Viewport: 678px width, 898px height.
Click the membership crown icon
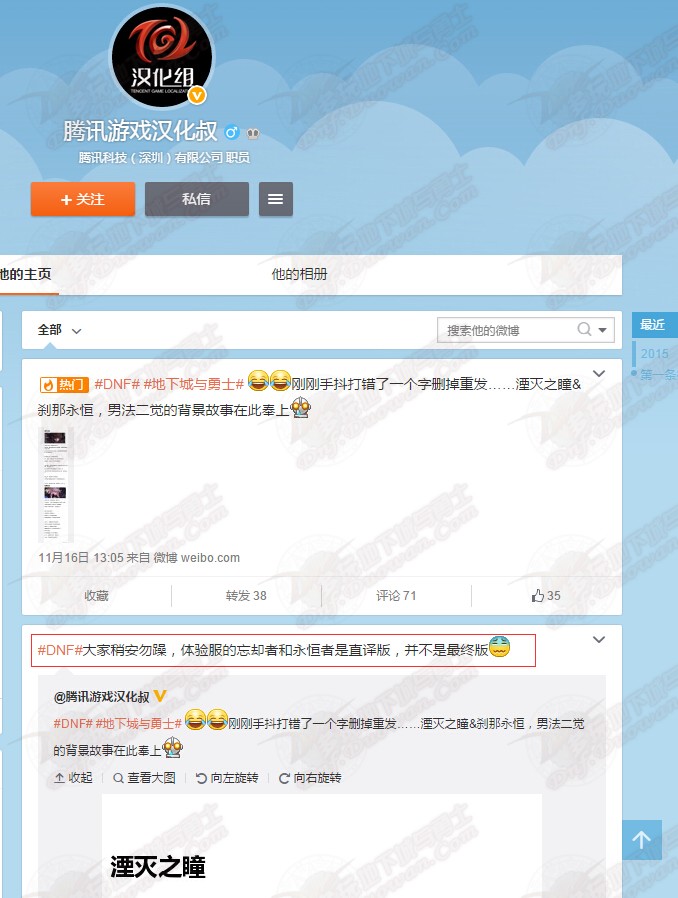tap(253, 133)
